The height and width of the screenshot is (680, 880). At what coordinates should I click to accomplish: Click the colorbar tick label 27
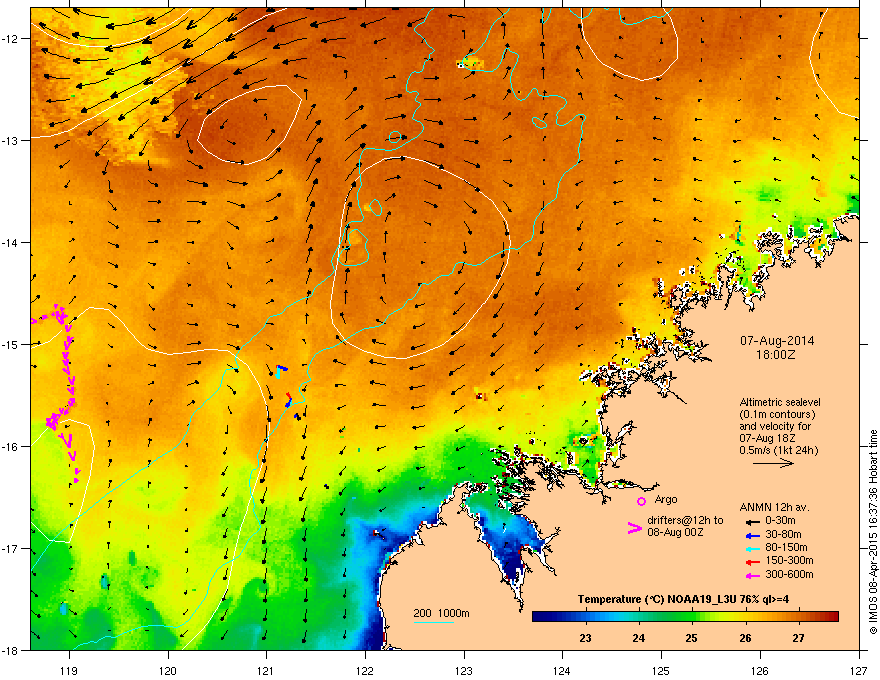tap(798, 638)
